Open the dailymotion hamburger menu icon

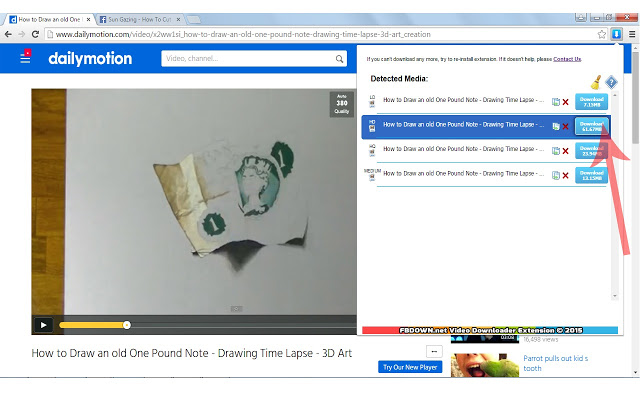[x=25, y=57]
